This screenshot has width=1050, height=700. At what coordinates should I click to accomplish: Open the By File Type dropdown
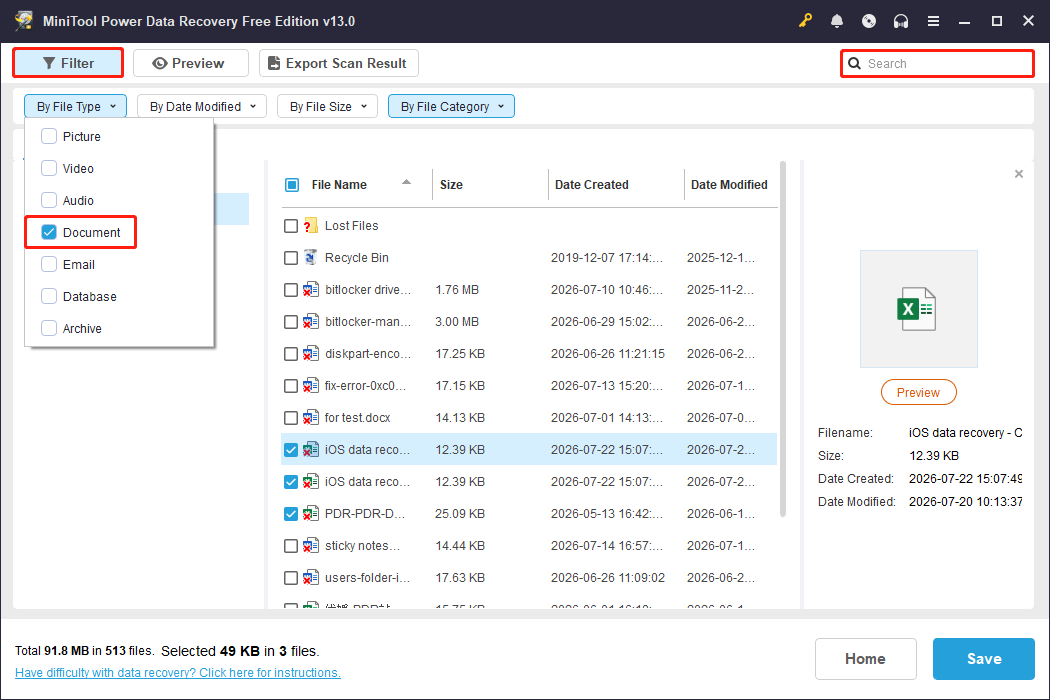(x=76, y=107)
